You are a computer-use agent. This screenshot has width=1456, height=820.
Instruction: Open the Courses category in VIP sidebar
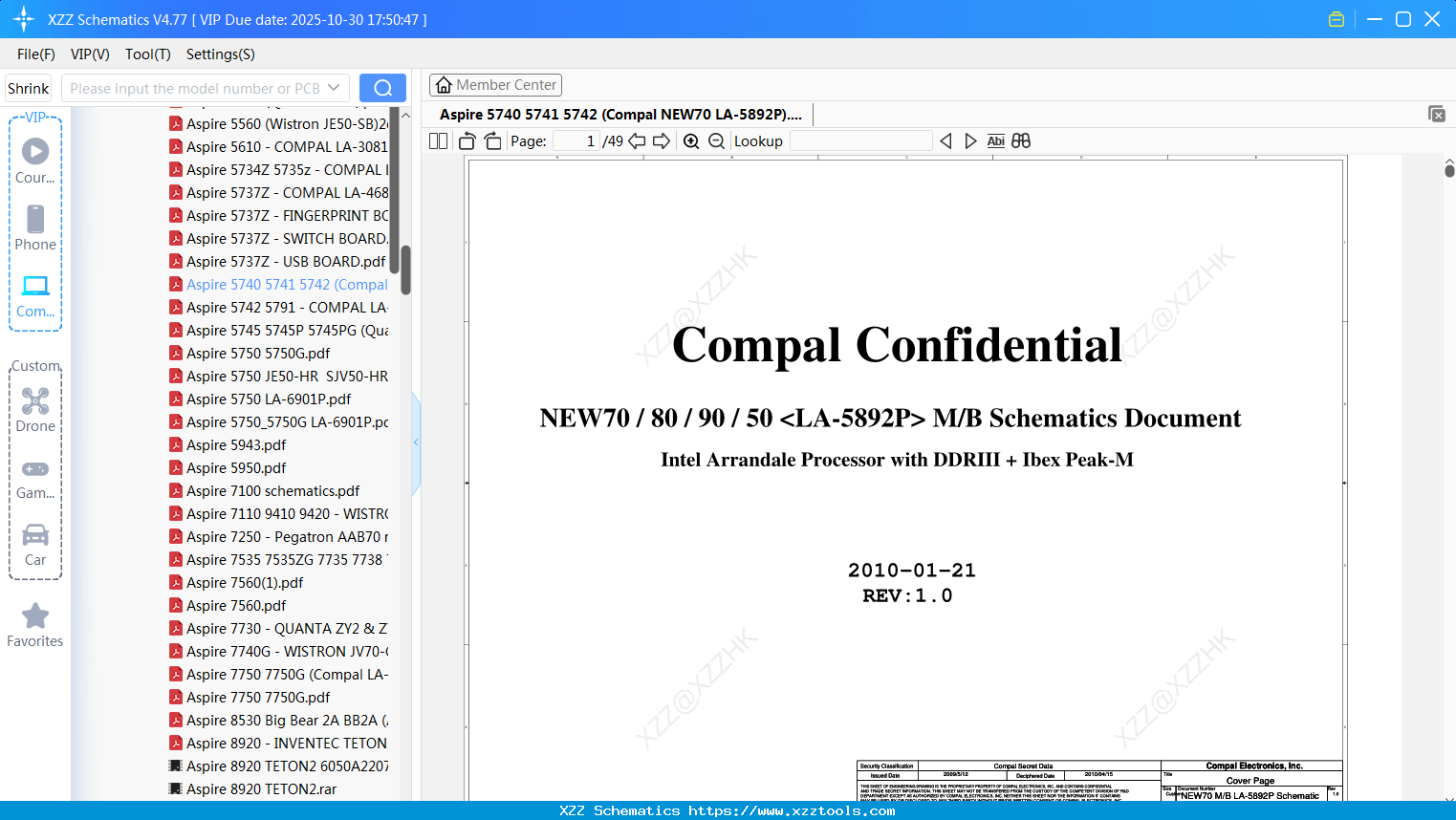click(x=35, y=161)
